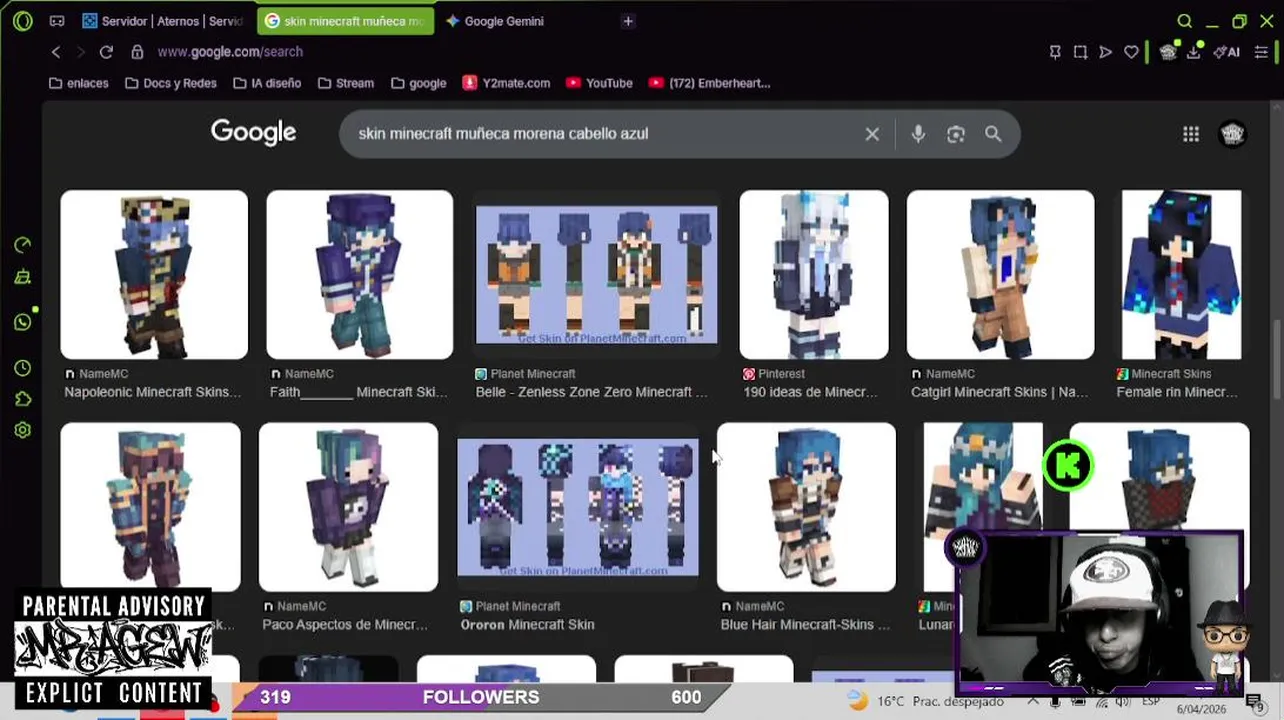Screen dimensions: 1284x720
Task: Open the mod extension icon in toolbar
Action: pos(1167,52)
